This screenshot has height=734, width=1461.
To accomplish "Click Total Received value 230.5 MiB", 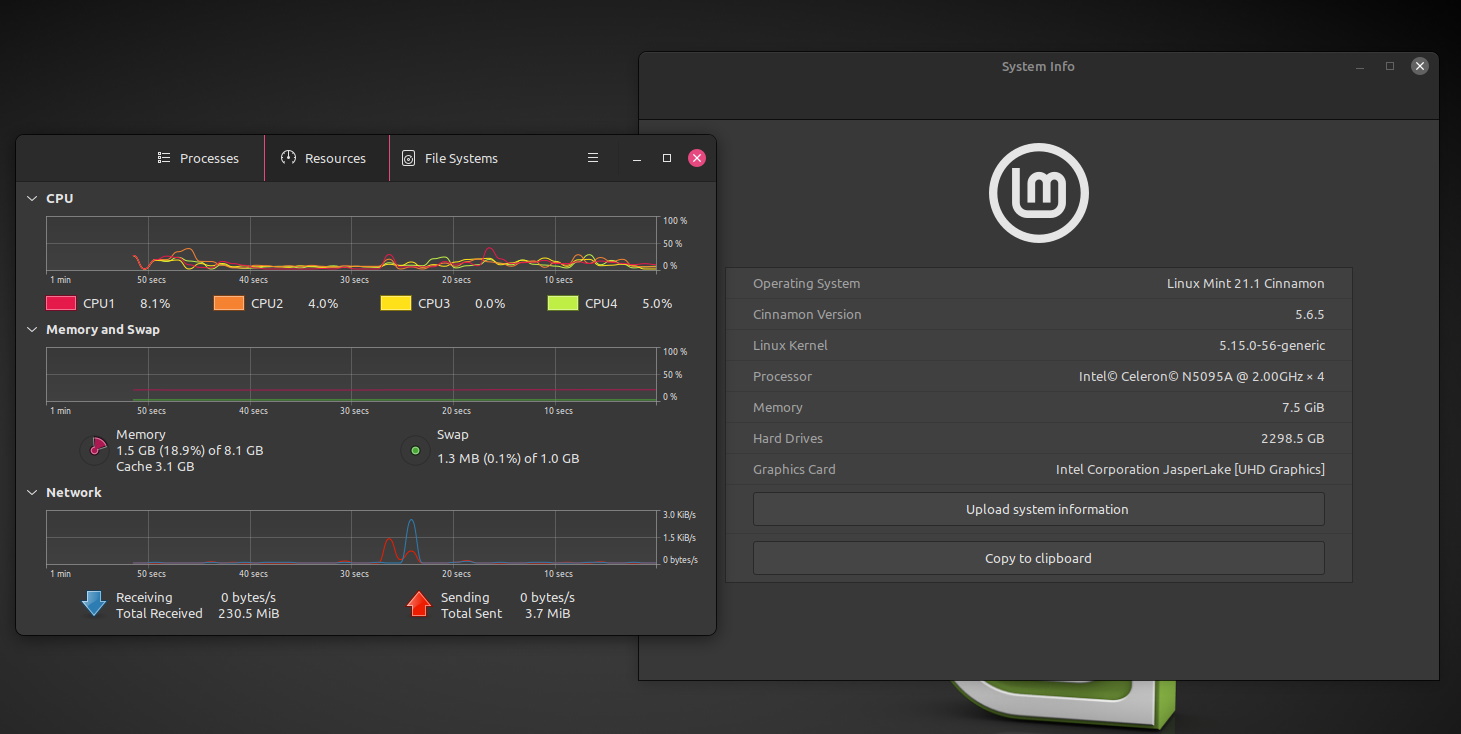I will pyautogui.click(x=248, y=613).
